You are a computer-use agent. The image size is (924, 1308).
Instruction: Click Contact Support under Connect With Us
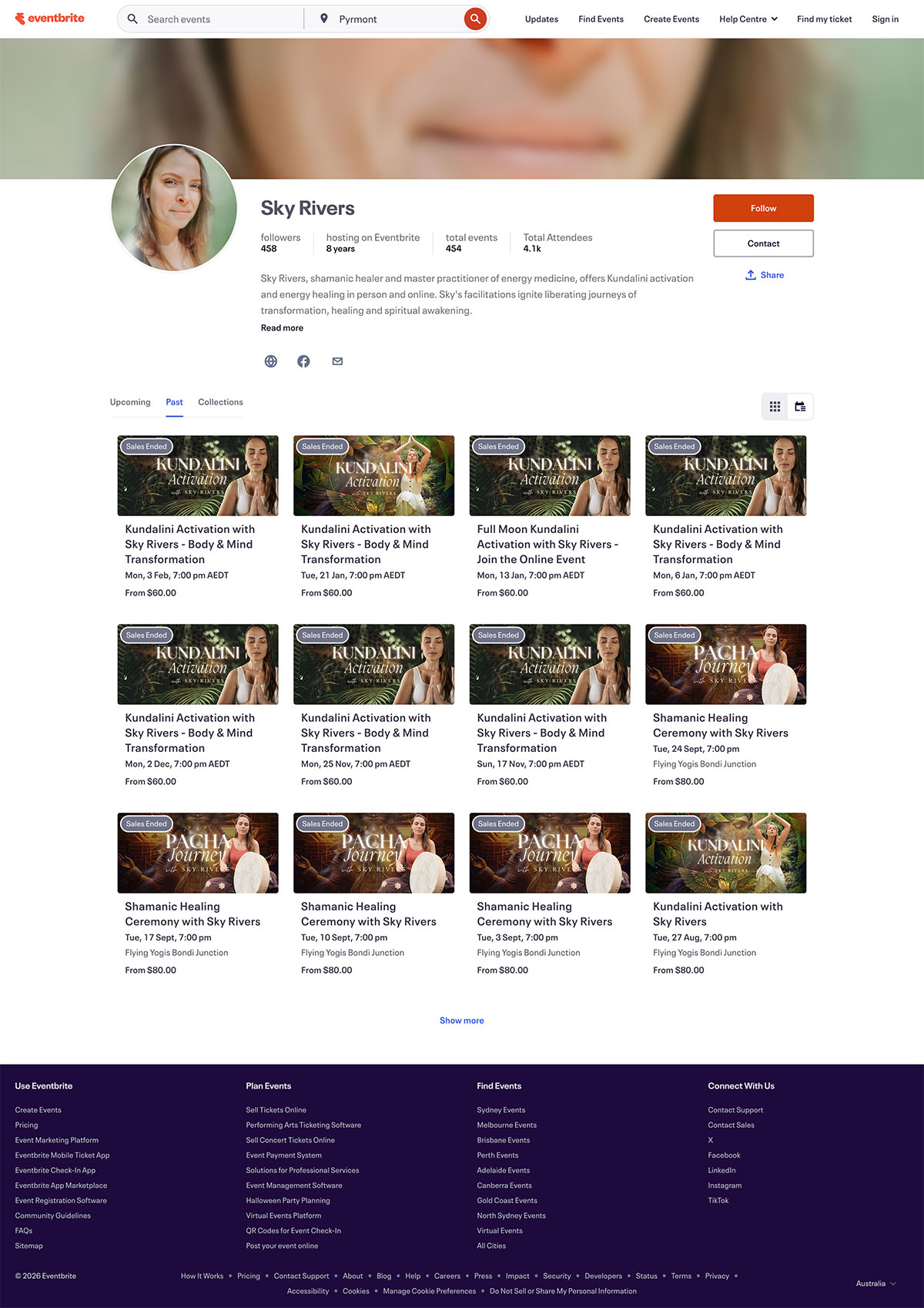[735, 1110]
